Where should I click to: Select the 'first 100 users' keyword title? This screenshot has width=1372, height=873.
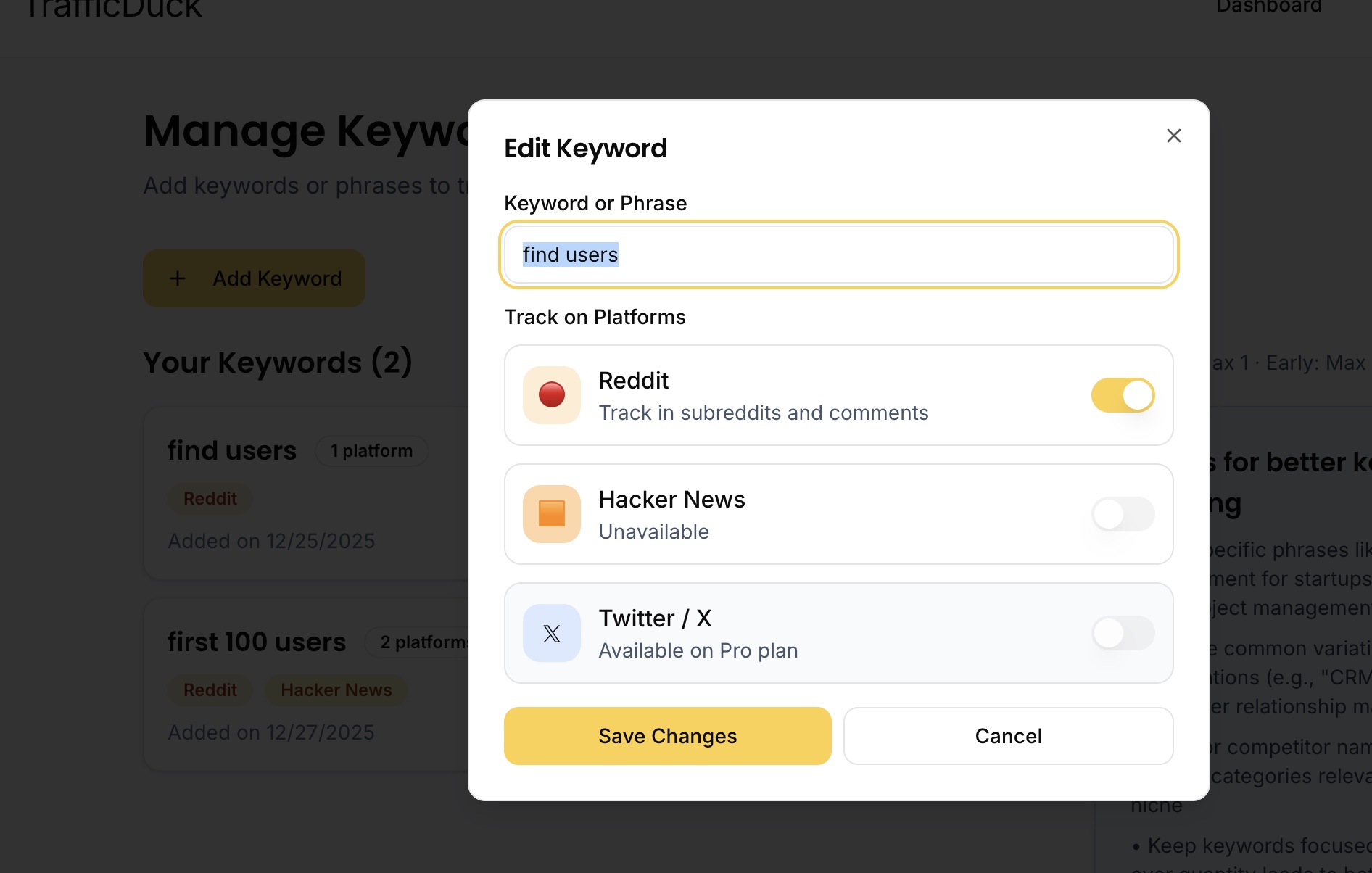[x=257, y=642]
